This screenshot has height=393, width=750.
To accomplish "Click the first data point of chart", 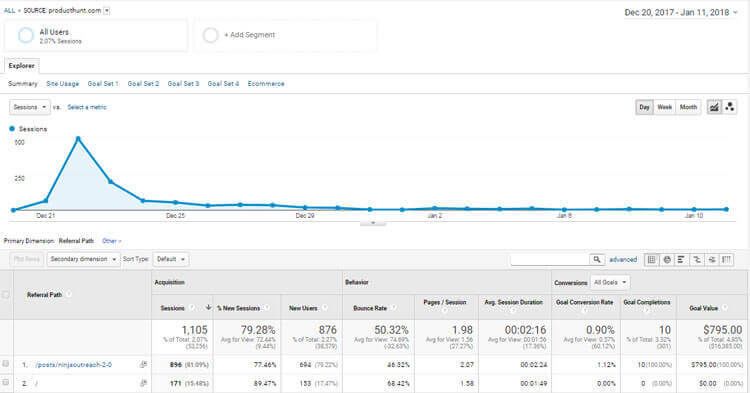I will tap(13, 210).
